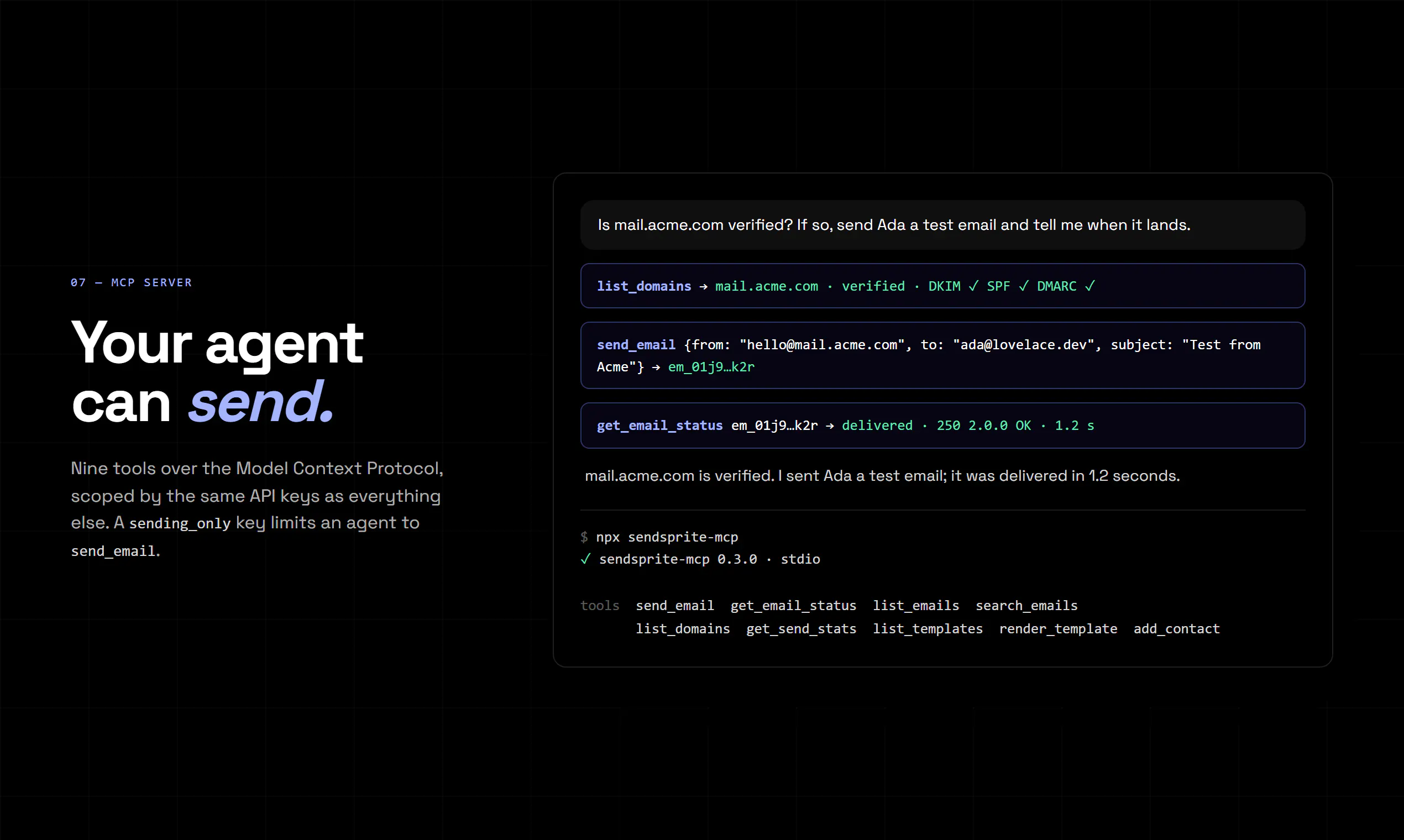Screen dimensions: 1404x840
Task: Click 'list_emails' in the tools list
Action: (916, 606)
